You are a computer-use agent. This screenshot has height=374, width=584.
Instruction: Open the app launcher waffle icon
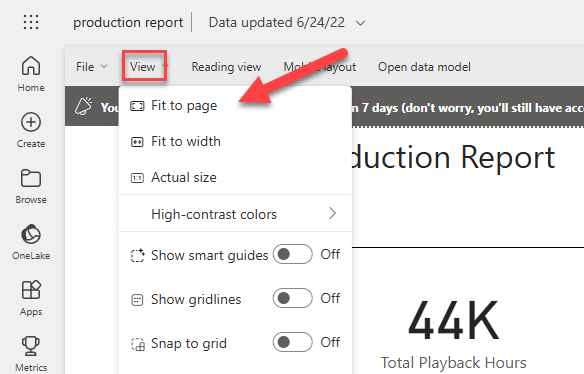click(31, 22)
